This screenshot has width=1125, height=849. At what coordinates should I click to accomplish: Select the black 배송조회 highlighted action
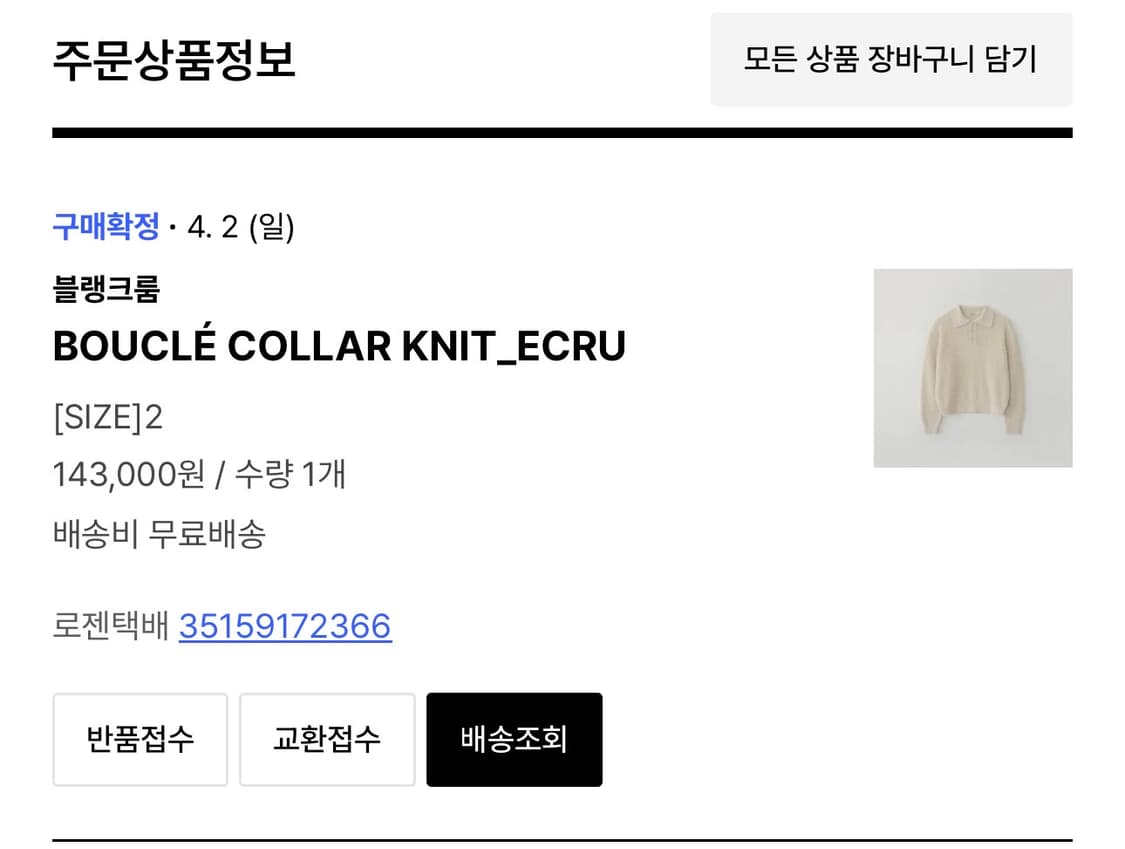tap(513, 739)
